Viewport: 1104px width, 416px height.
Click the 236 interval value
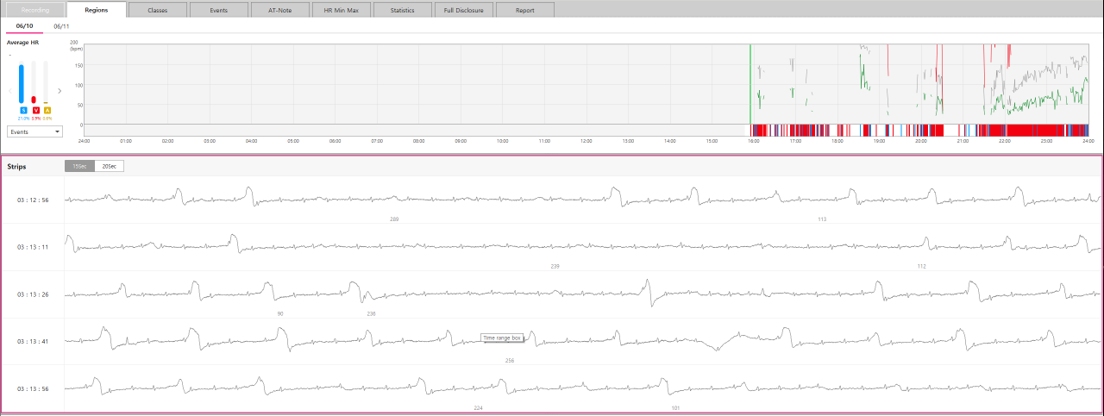pos(371,313)
